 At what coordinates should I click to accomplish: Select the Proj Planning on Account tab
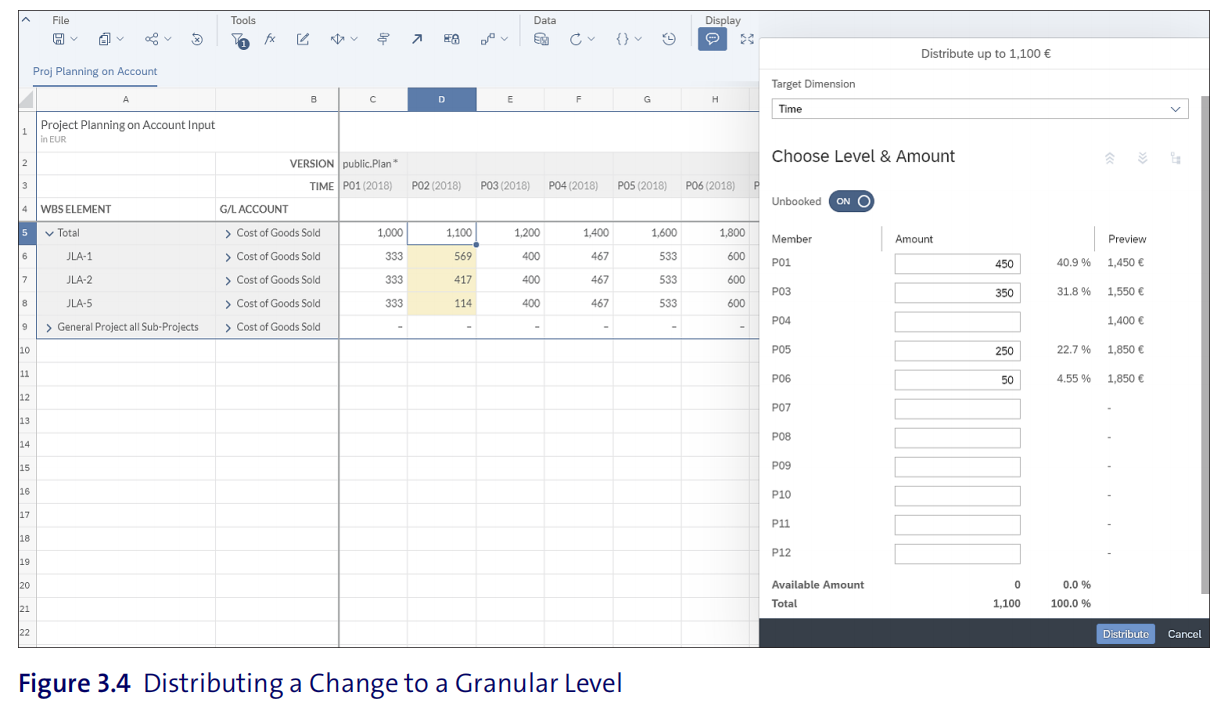point(95,71)
